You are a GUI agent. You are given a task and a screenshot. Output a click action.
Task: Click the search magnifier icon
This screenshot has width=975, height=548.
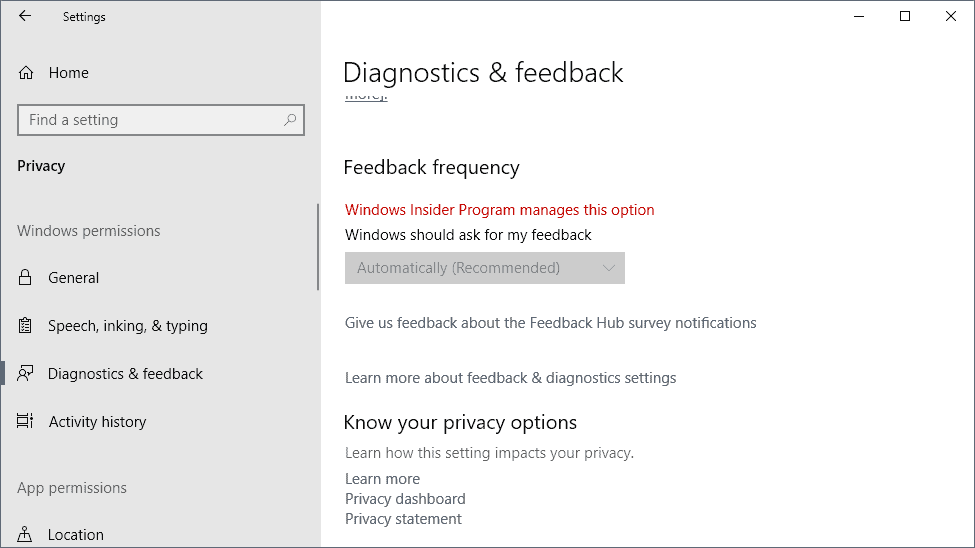click(x=290, y=120)
